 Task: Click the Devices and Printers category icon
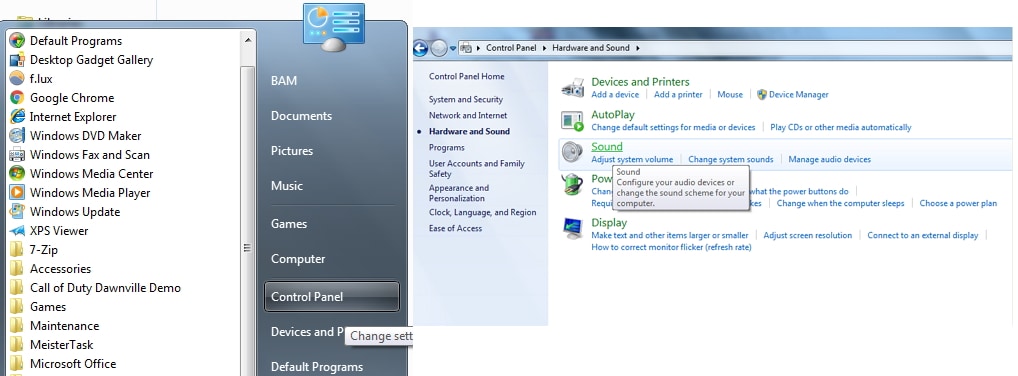572,88
